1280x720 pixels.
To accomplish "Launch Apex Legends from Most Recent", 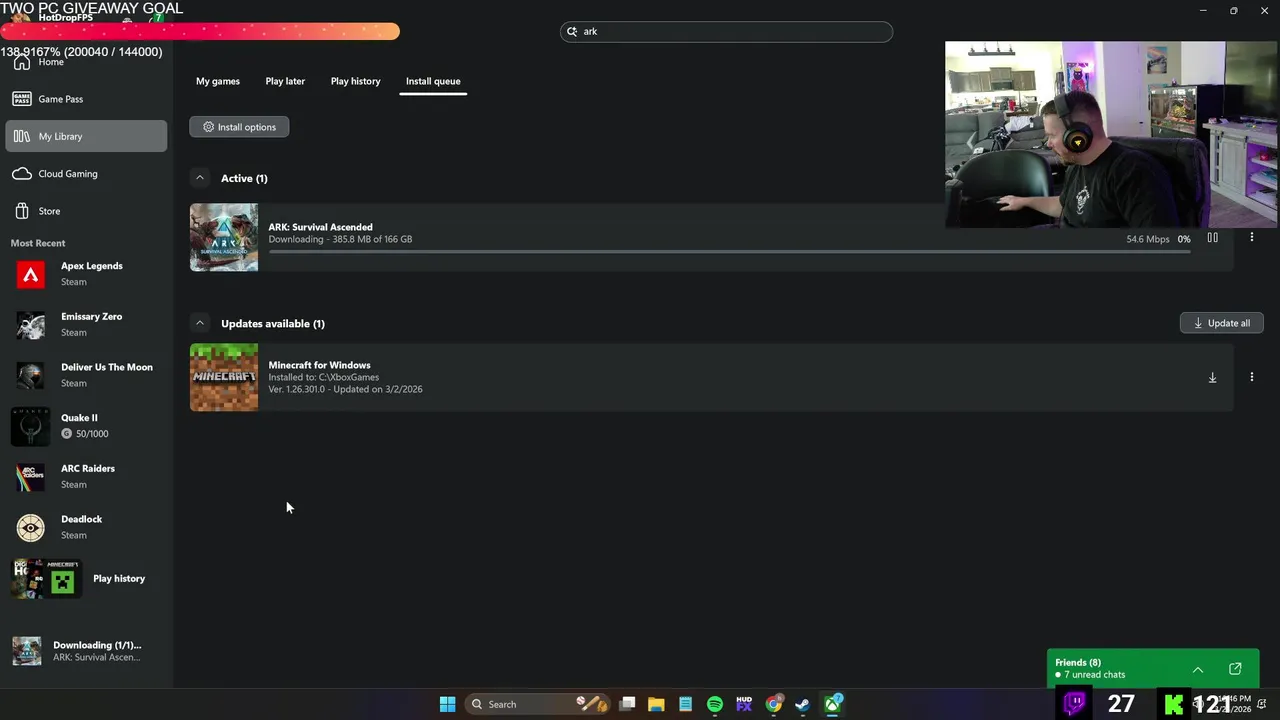I will pos(86,274).
